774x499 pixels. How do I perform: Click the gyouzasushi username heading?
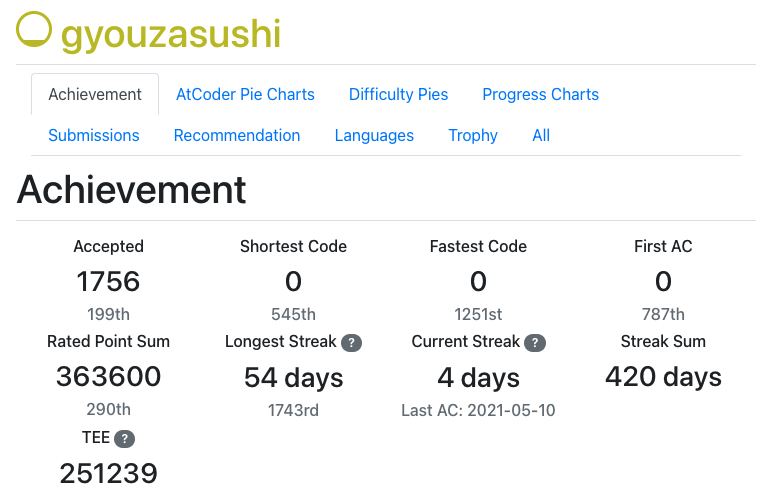point(171,34)
